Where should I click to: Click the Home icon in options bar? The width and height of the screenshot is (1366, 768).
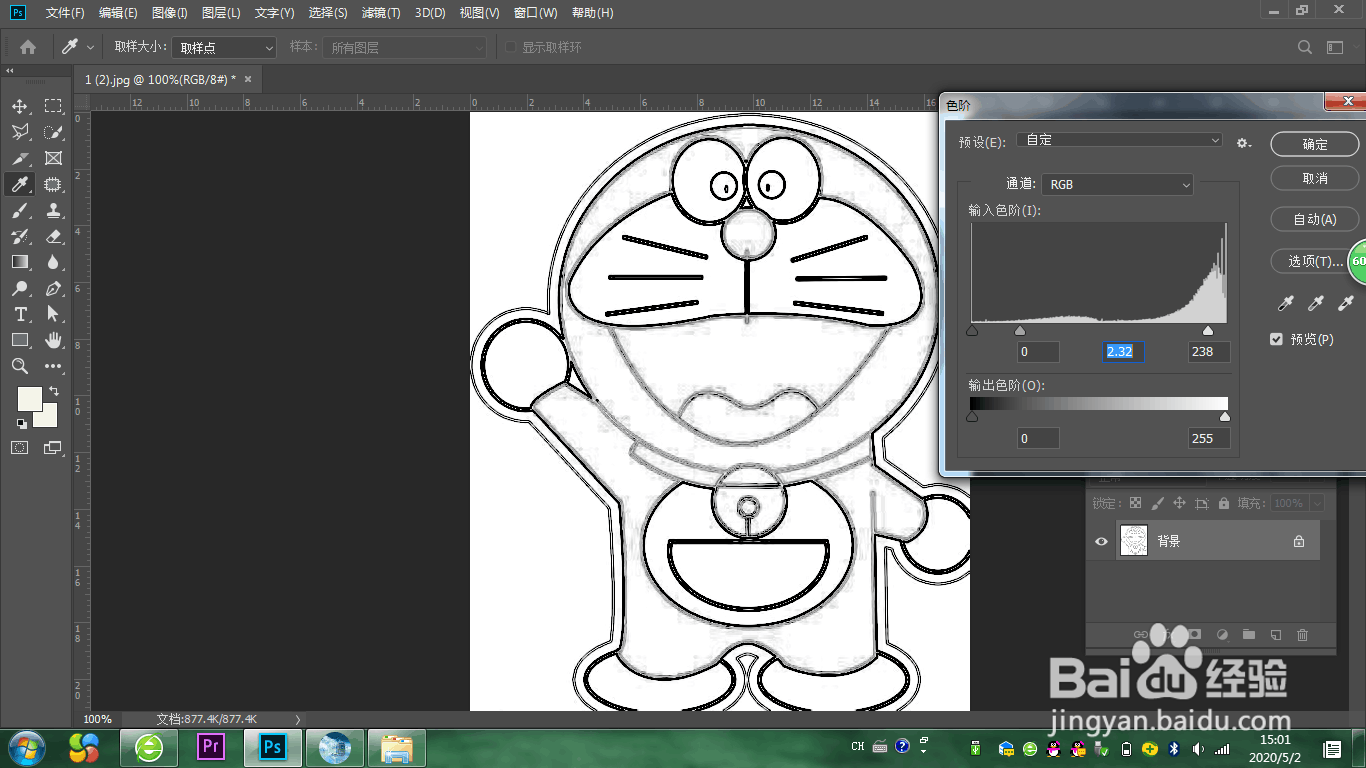(x=28, y=47)
